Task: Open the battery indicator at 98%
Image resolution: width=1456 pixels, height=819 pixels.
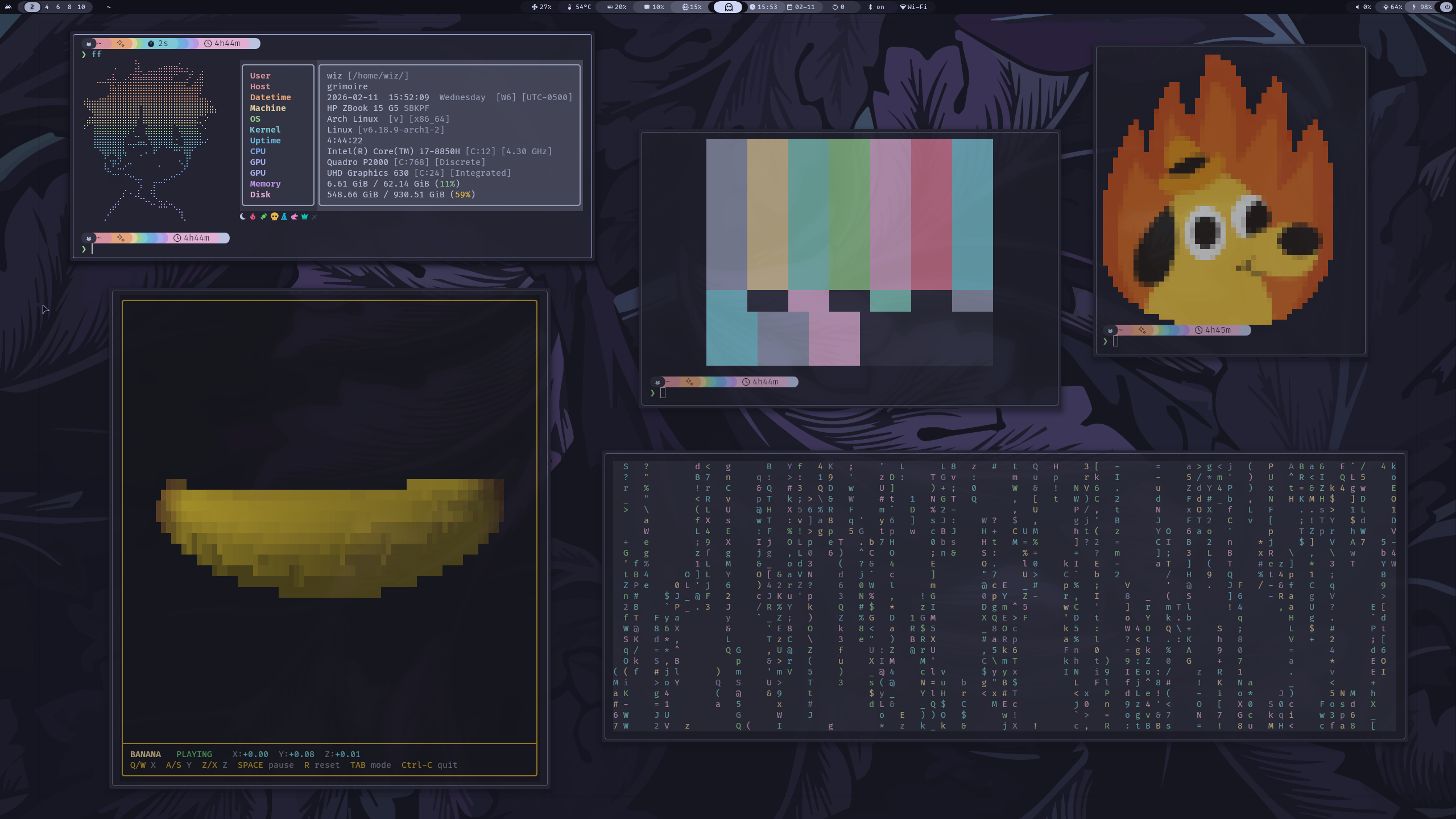Action: [x=1423, y=7]
